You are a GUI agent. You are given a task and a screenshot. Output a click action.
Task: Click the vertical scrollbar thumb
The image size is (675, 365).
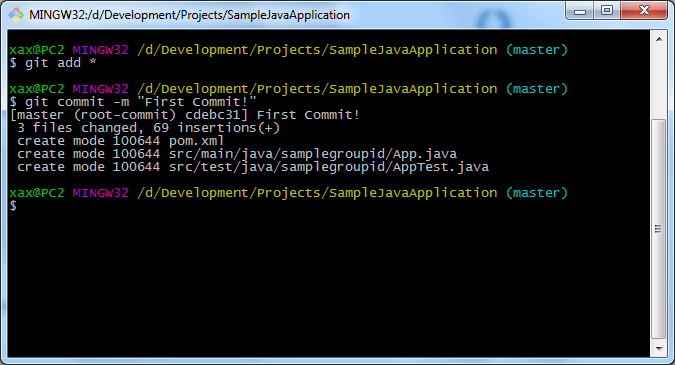tap(659, 229)
